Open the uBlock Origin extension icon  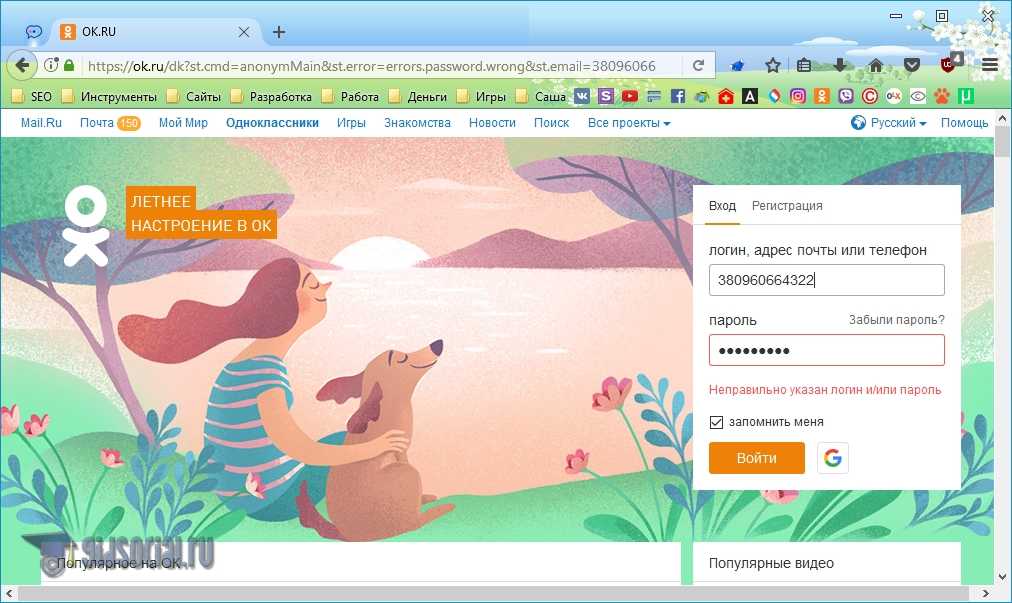pos(949,65)
